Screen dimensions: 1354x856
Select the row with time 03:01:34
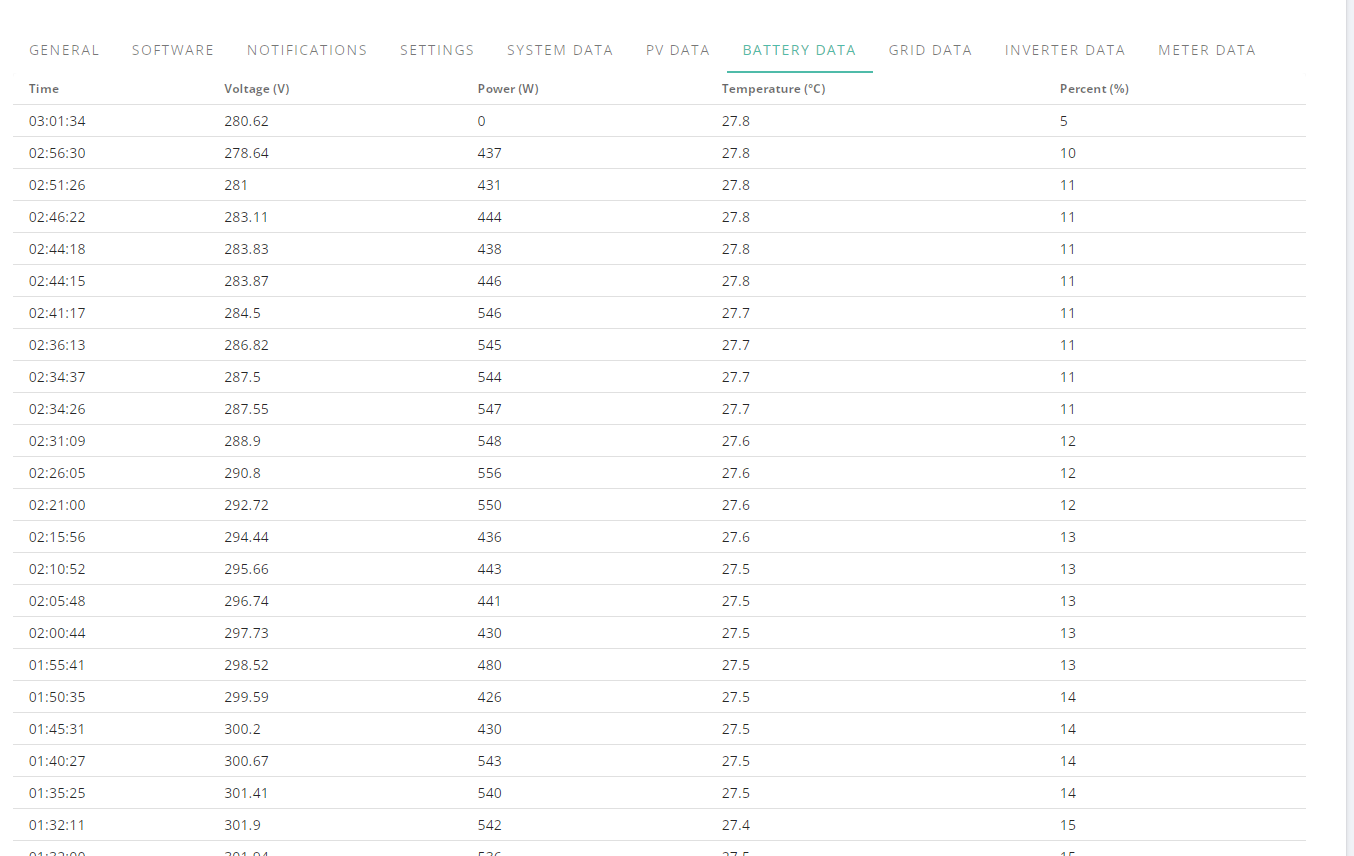(659, 121)
